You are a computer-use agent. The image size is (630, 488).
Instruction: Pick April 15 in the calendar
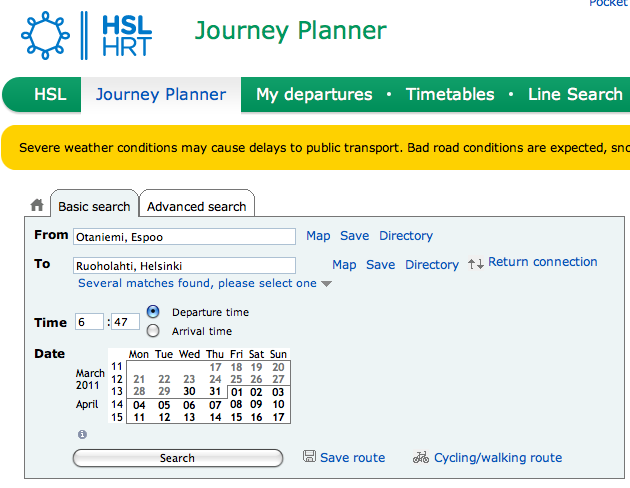click(236, 417)
